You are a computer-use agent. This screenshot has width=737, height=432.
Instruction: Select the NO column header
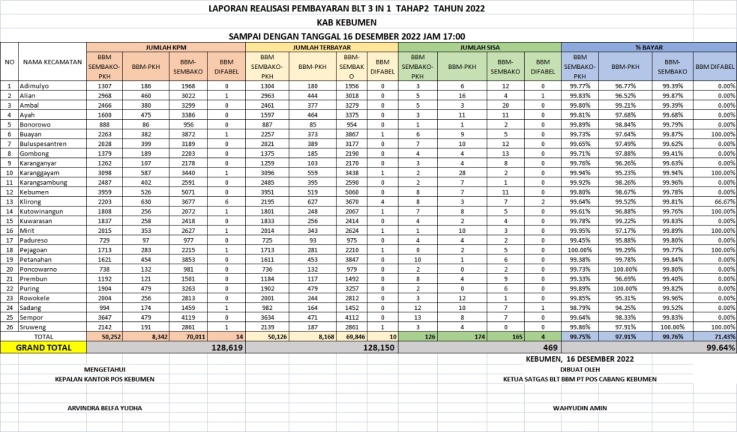click(9, 62)
